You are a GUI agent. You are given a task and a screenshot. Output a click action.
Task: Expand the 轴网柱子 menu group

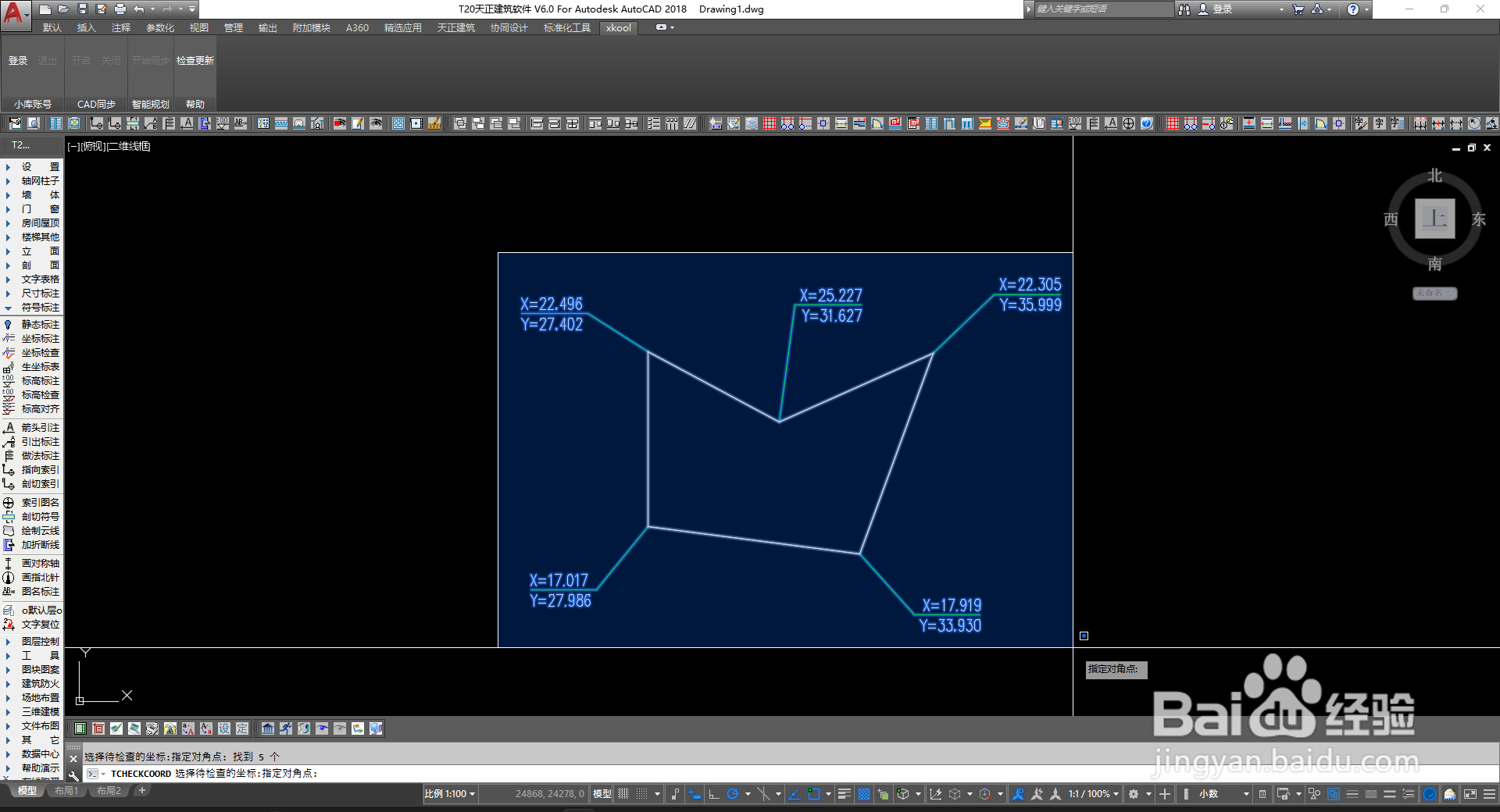(x=31, y=181)
